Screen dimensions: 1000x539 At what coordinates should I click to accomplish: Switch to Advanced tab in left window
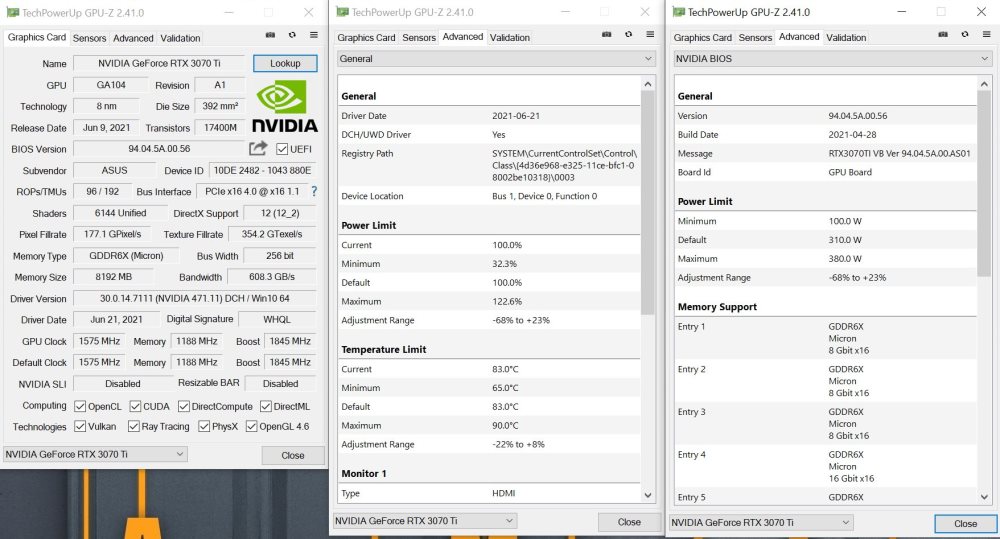coord(133,38)
